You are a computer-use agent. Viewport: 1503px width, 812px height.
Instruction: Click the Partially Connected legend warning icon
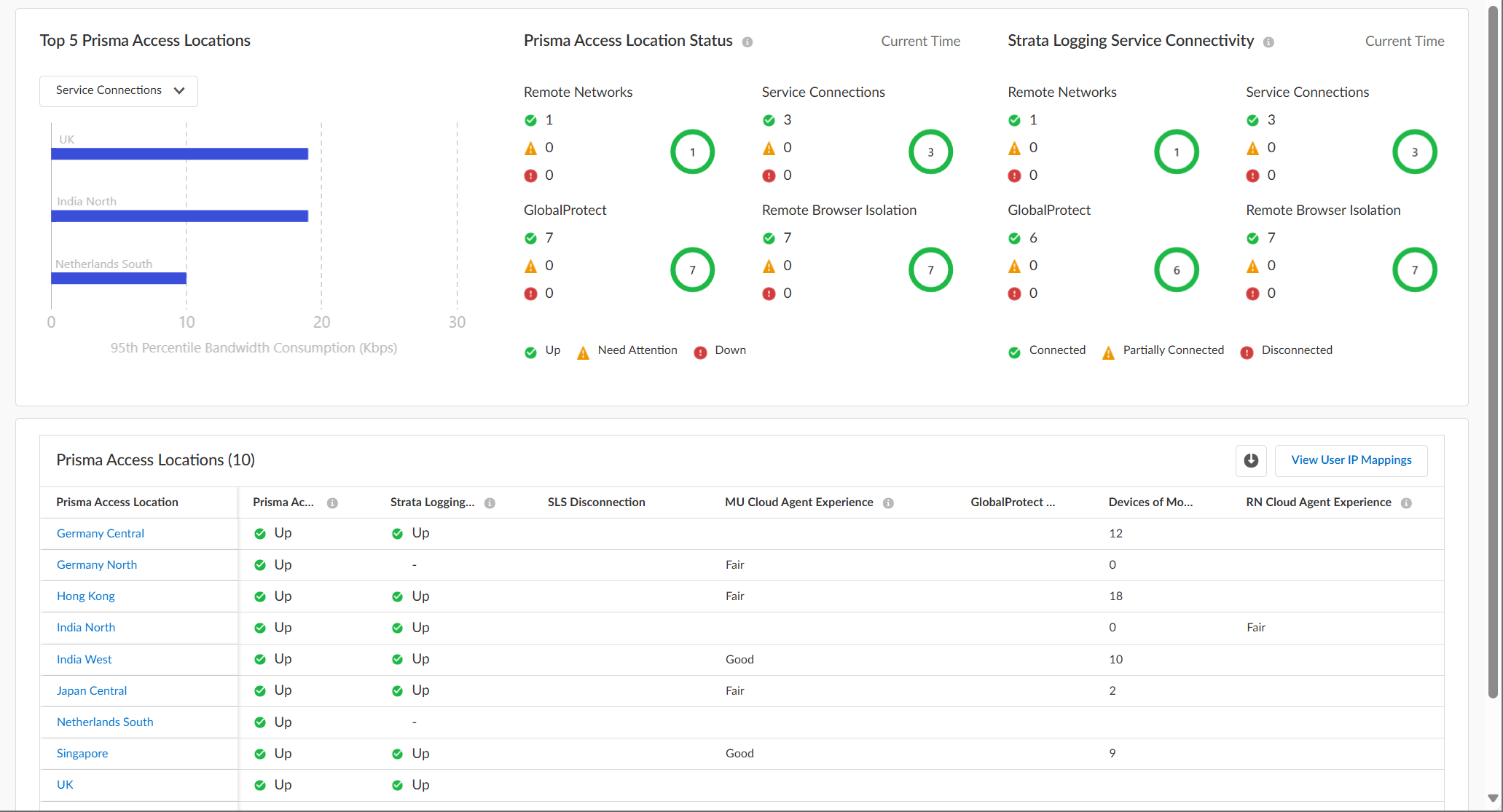pyautogui.click(x=1108, y=353)
